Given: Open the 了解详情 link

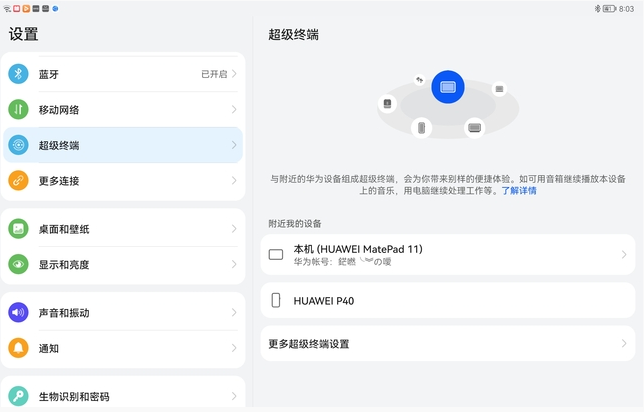Looking at the screenshot, I should 519,190.
